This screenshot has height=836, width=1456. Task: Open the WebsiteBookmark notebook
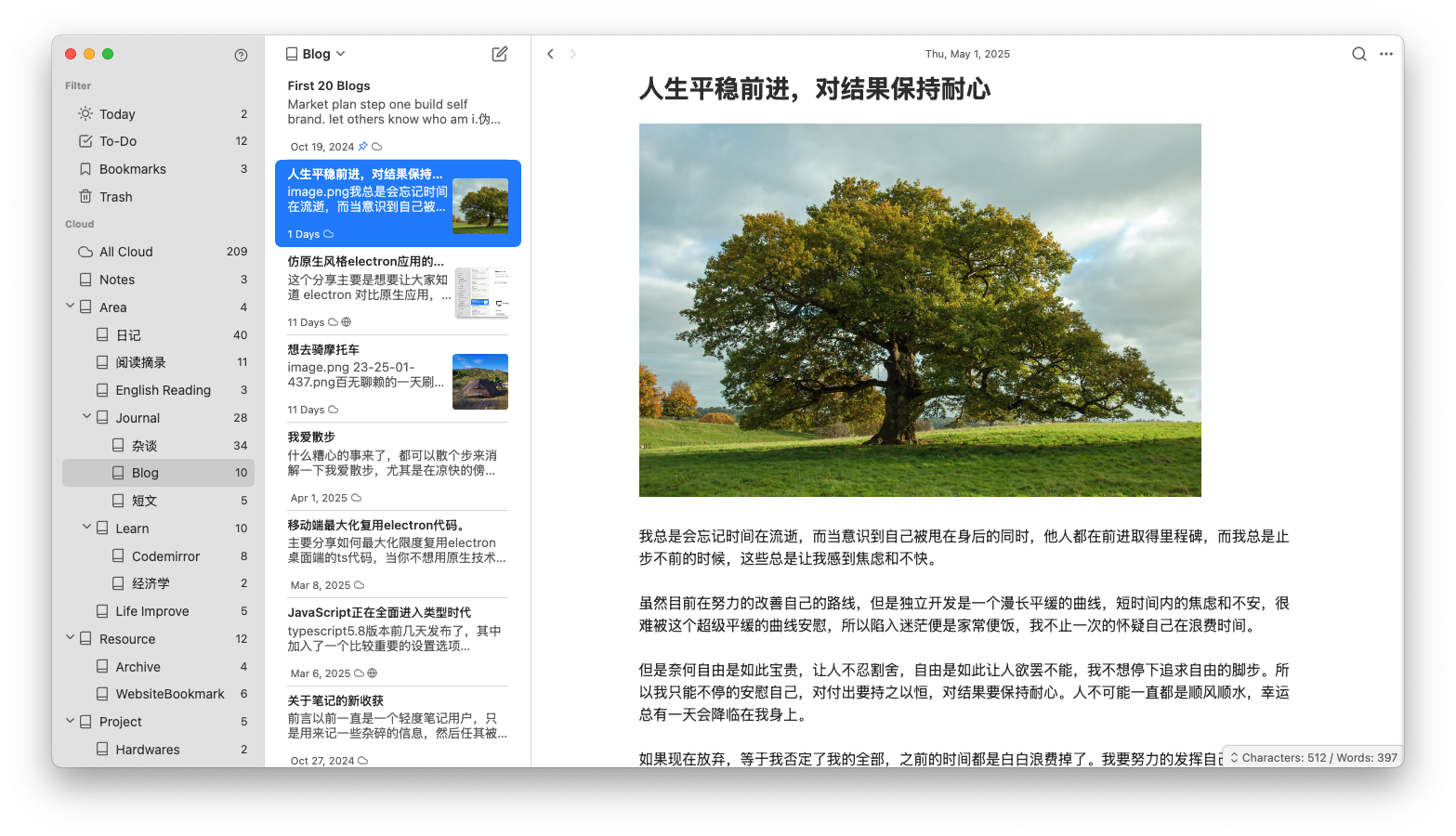158,694
